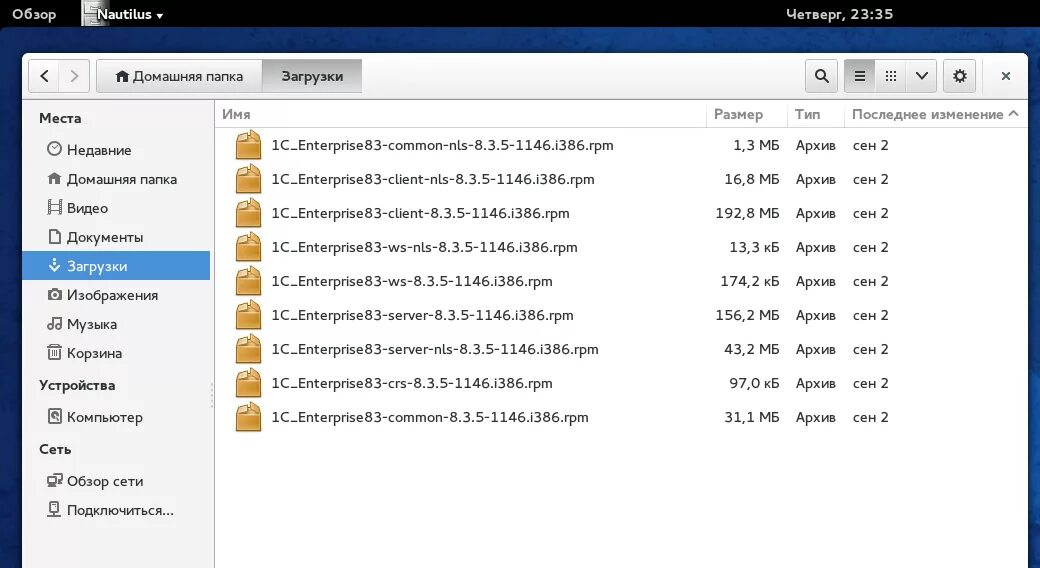
Task: Open Изображения in the sidebar
Action: [116, 295]
